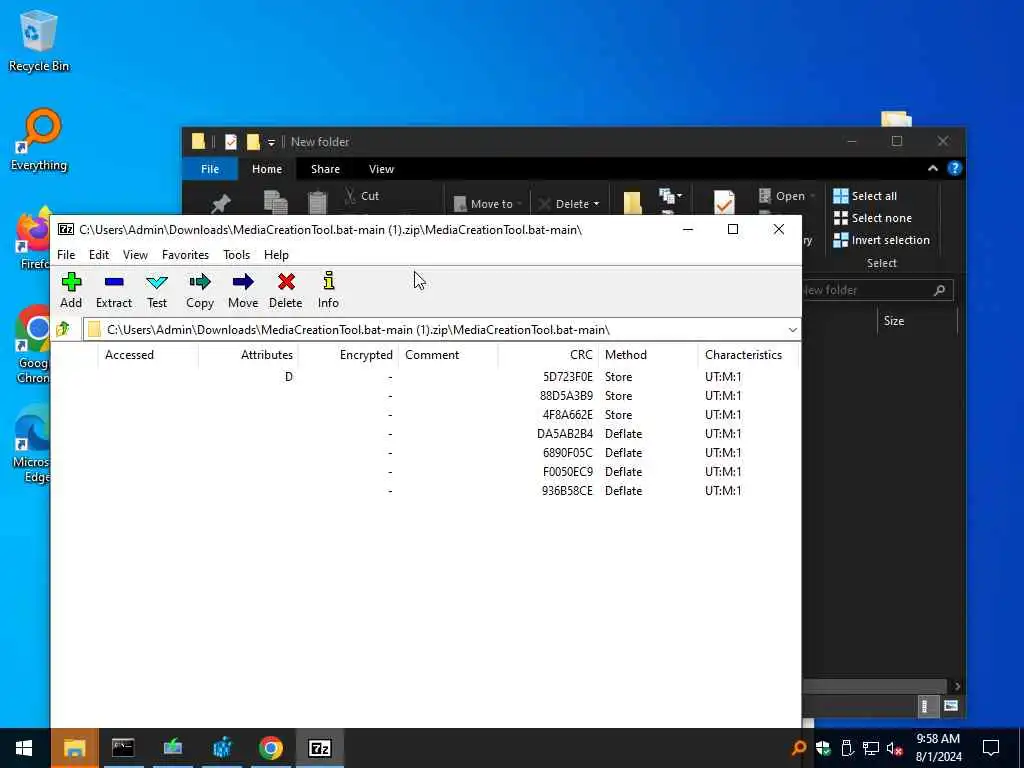Open the Everything desktop shortcut
The height and width of the screenshot is (768, 1024).
(39, 140)
